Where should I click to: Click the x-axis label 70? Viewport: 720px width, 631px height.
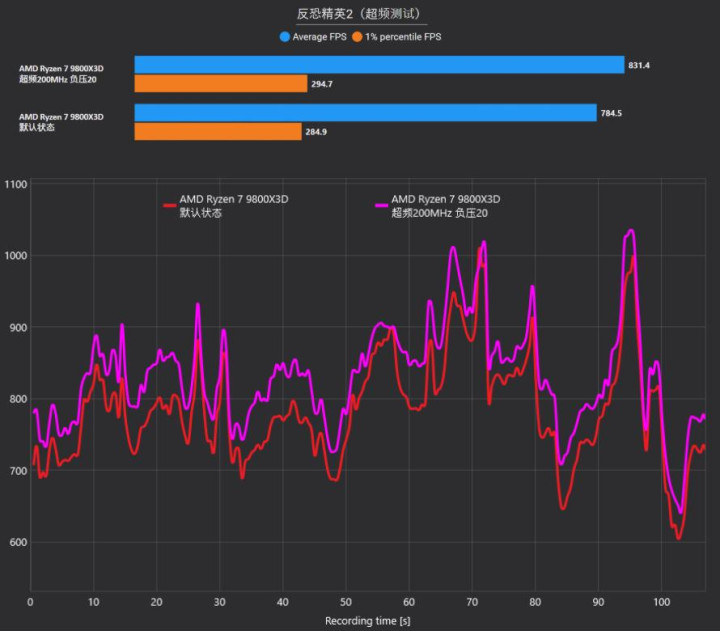click(x=472, y=602)
